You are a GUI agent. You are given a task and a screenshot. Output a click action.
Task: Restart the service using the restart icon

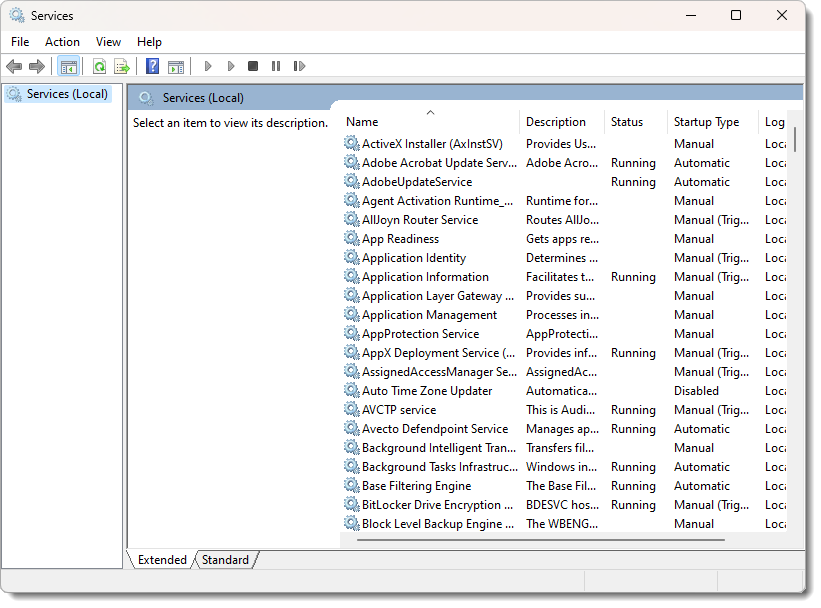coord(299,66)
